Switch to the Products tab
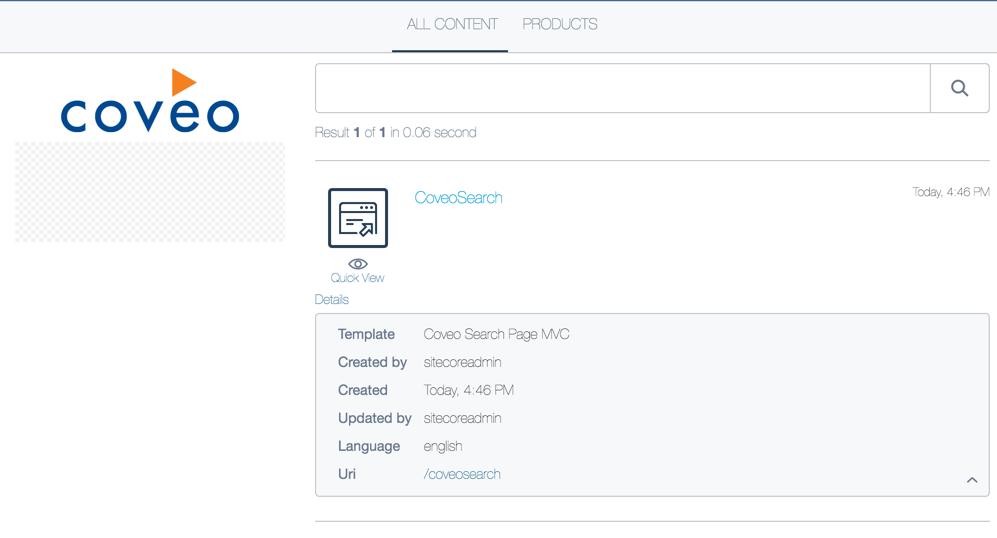The height and width of the screenshot is (538, 997). tap(560, 24)
